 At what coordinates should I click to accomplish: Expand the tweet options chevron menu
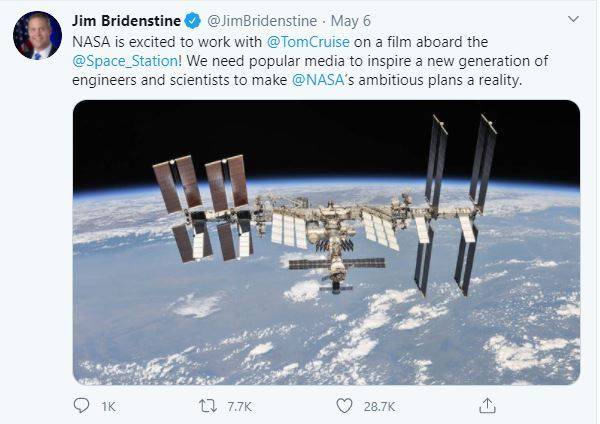[571, 19]
